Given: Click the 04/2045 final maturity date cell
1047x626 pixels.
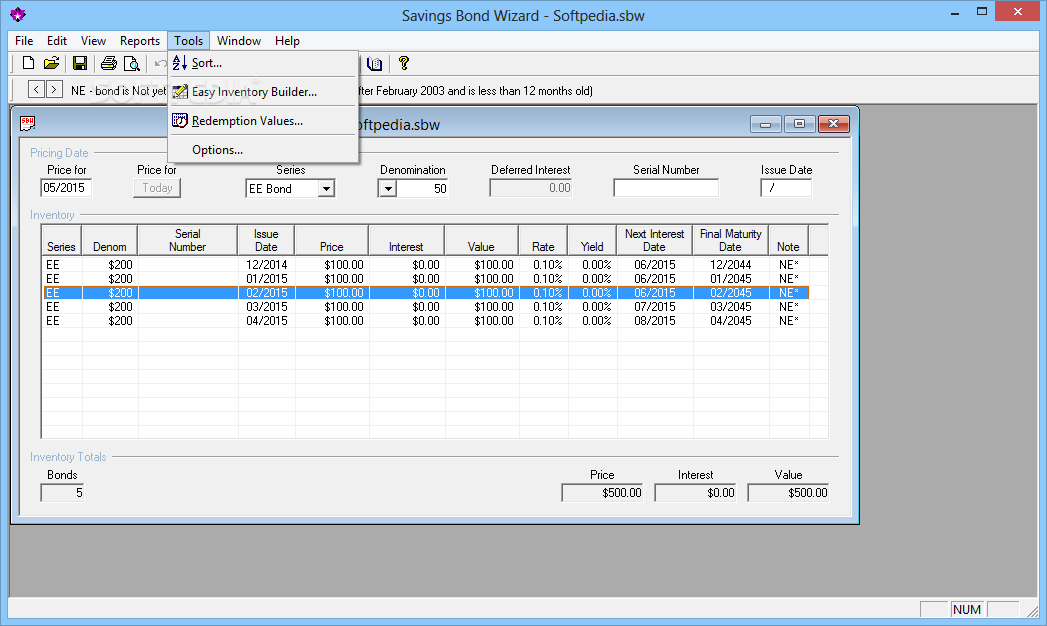Looking at the screenshot, I should click(x=730, y=321).
